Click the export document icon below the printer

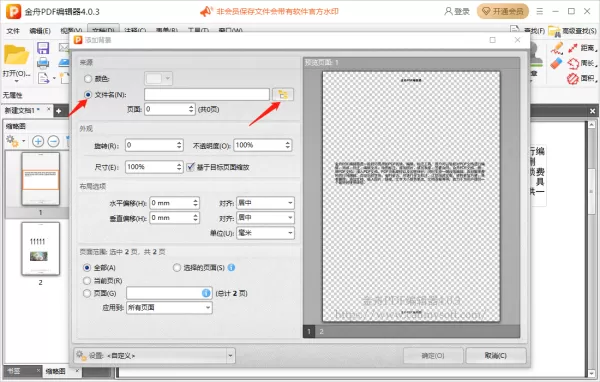click(43, 78)
